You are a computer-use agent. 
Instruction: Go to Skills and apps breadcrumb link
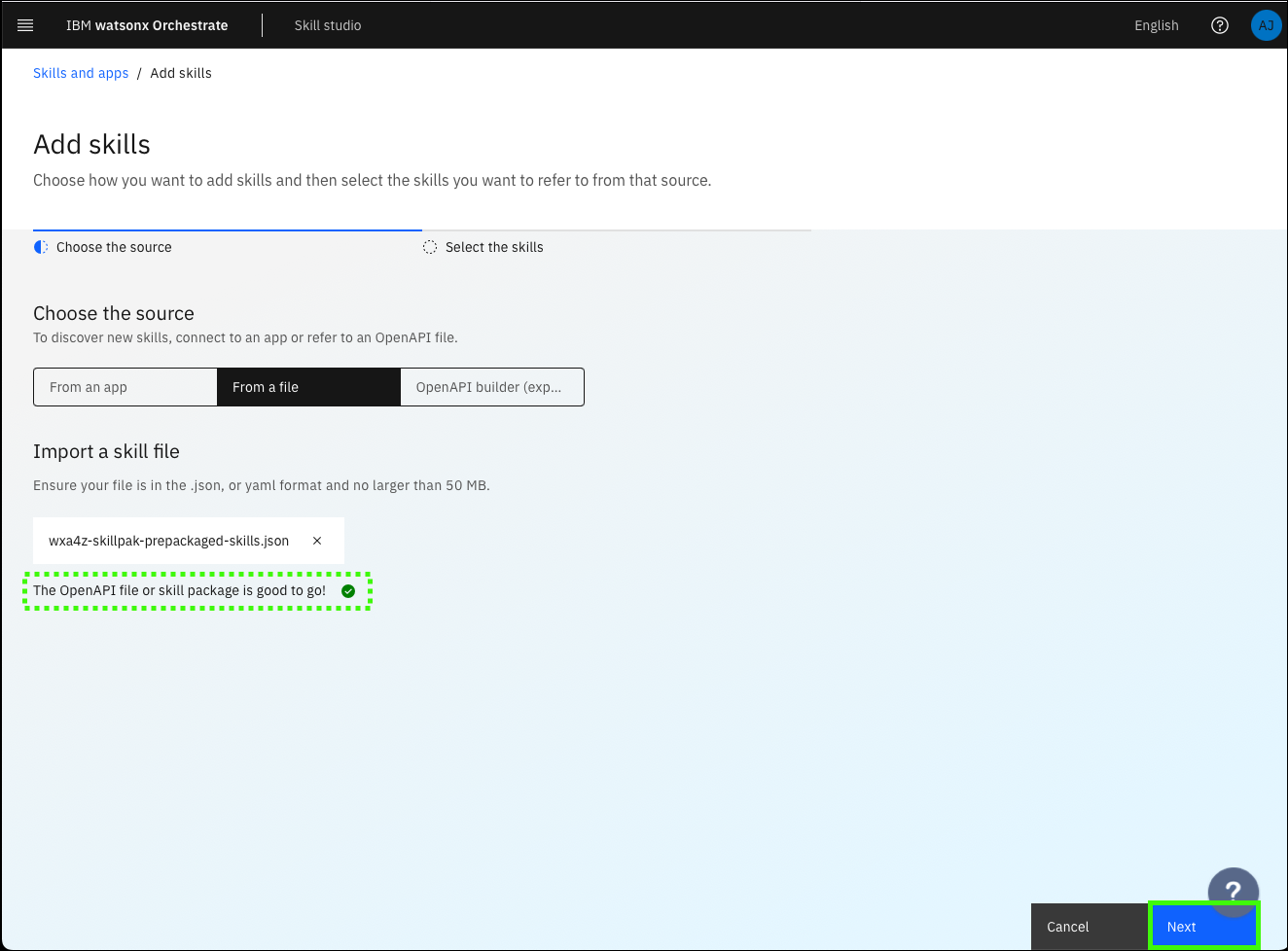[81, 73]
